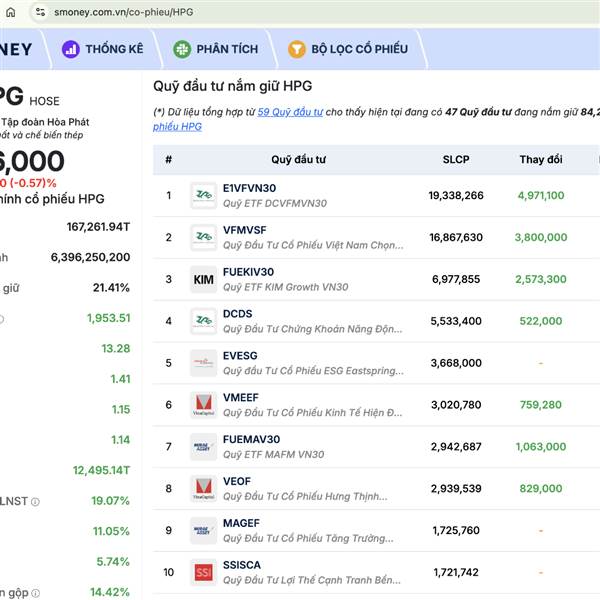
Task: Open the E1VFVN30 fund name
Action: coord(249,188)
